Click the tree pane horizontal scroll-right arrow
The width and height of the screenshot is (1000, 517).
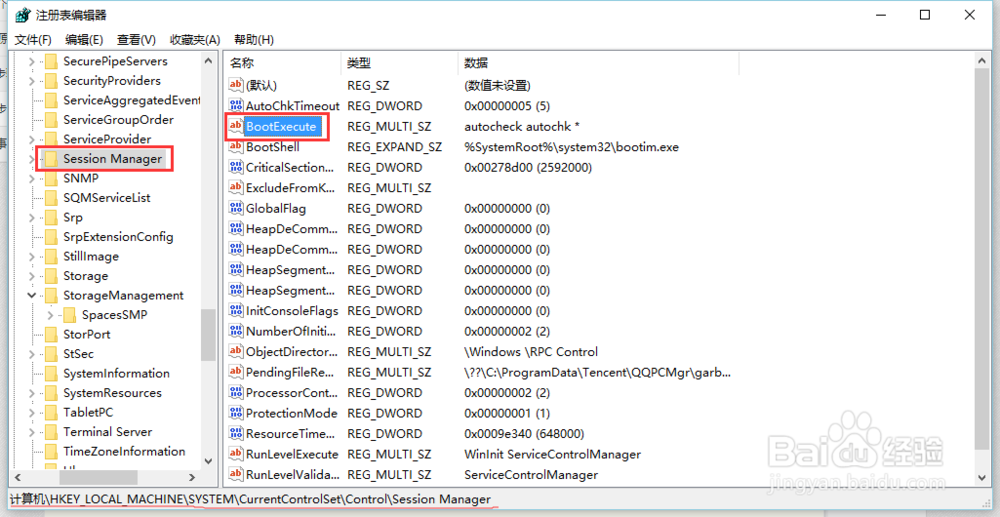coord(192,477)
